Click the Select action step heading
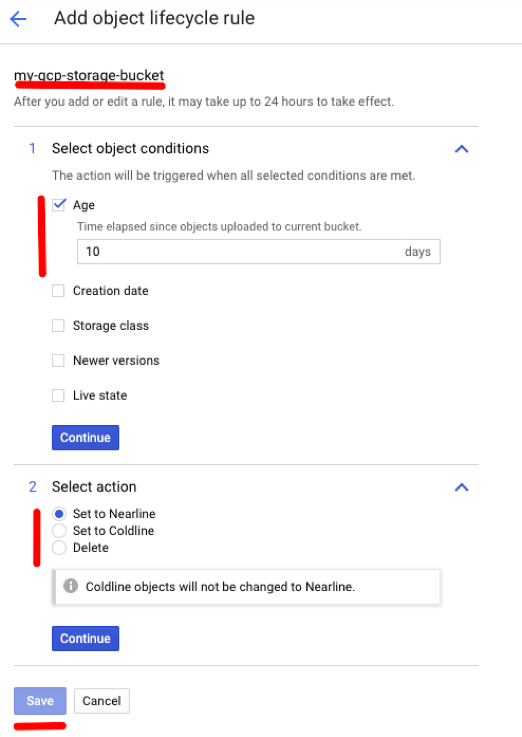Screen dimensions: 522x737 pos(94,487)
